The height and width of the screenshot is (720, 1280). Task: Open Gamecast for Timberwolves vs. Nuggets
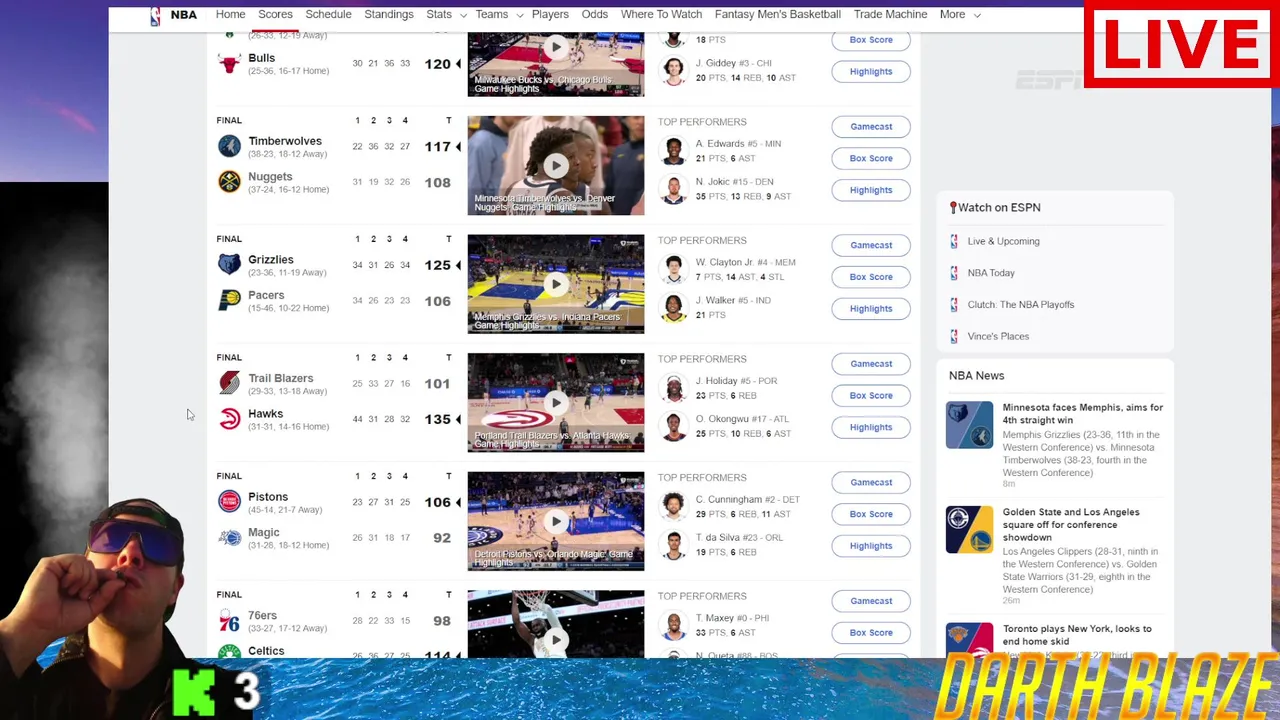coord(871,127)
